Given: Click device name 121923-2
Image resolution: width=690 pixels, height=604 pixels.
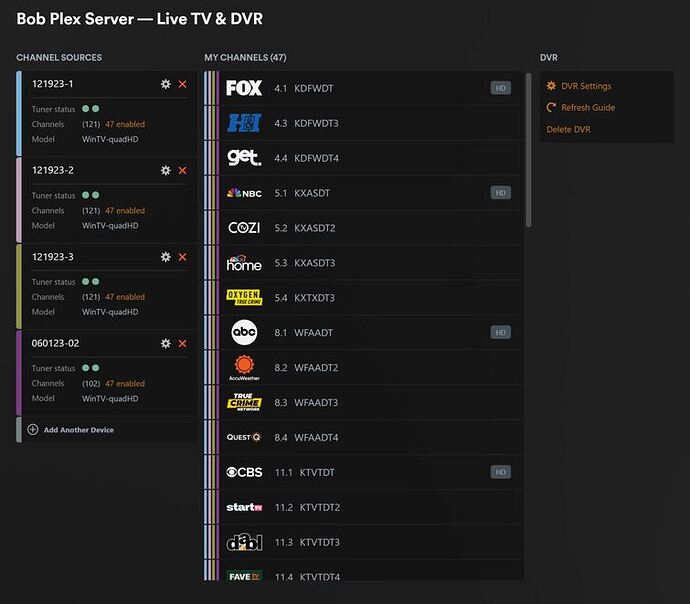Looking at the screenshot, I should click(x=52, y=170).
